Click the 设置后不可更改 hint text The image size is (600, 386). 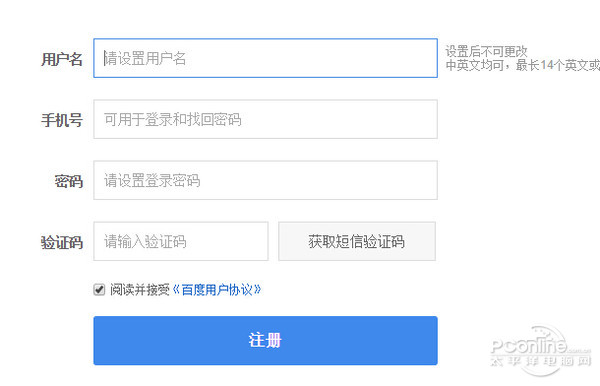[486, 51]
